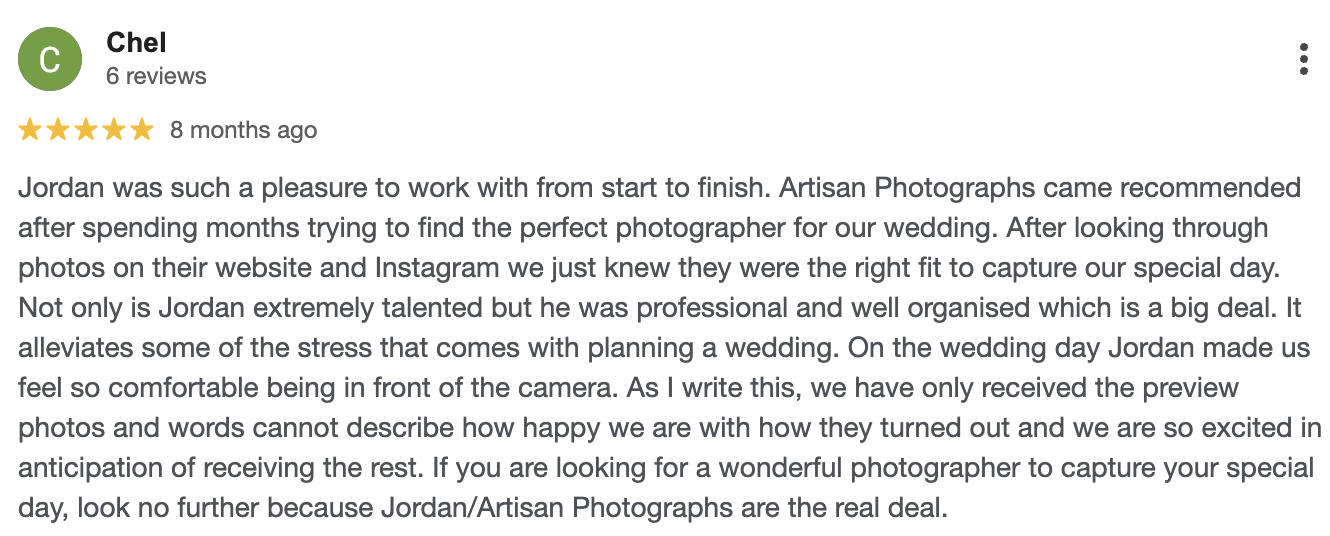Open the three-dot more options menu

pos(1303,59)
